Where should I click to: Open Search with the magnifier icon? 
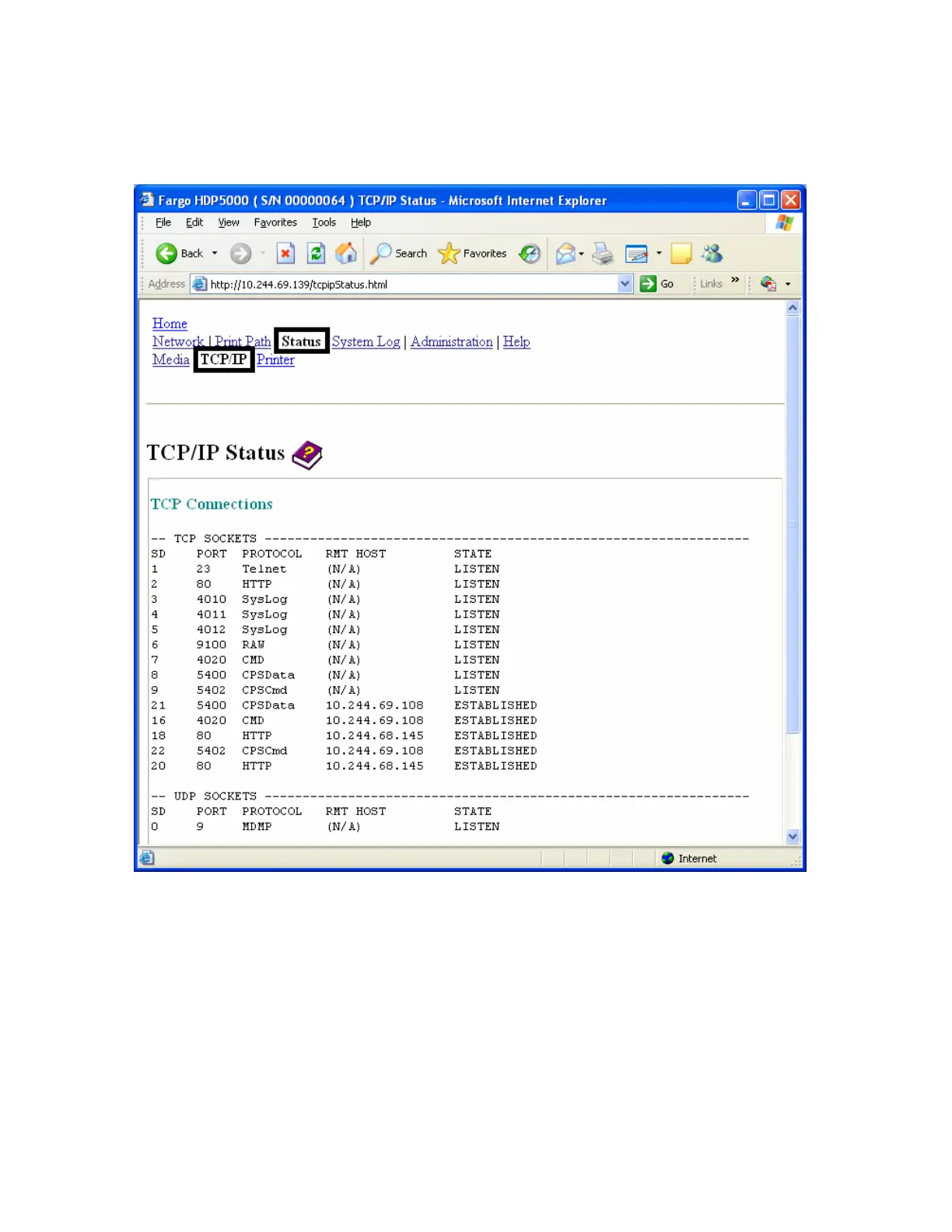tap(380, 254)
